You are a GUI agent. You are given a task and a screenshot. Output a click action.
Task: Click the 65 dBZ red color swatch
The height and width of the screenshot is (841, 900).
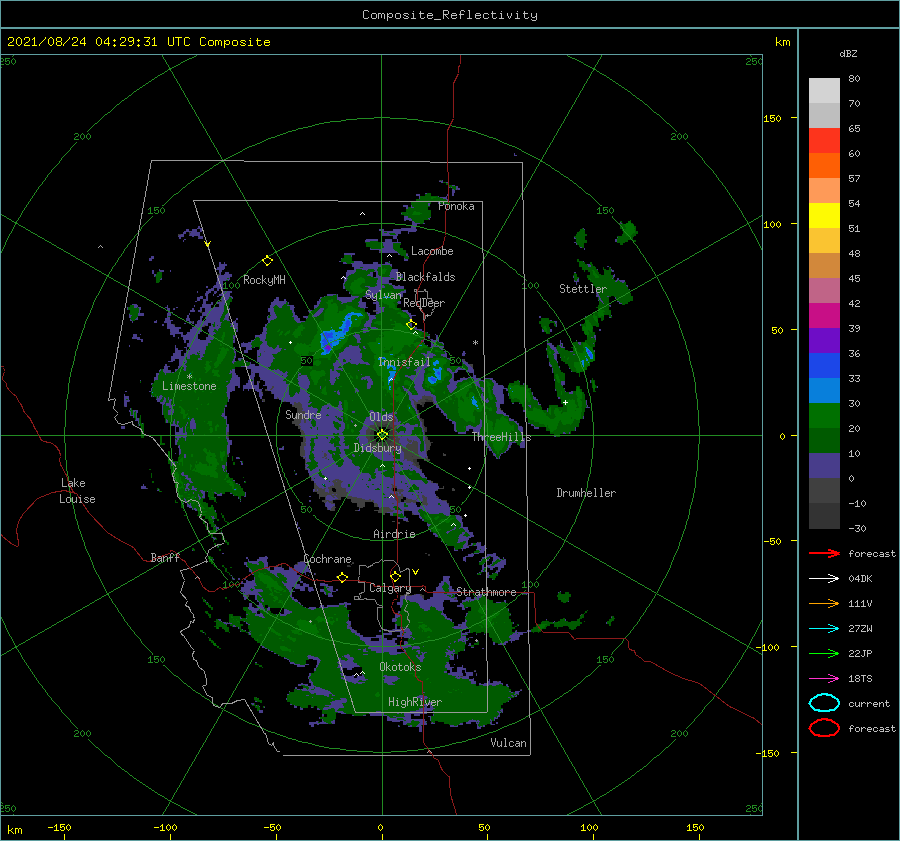click(824, 141)
